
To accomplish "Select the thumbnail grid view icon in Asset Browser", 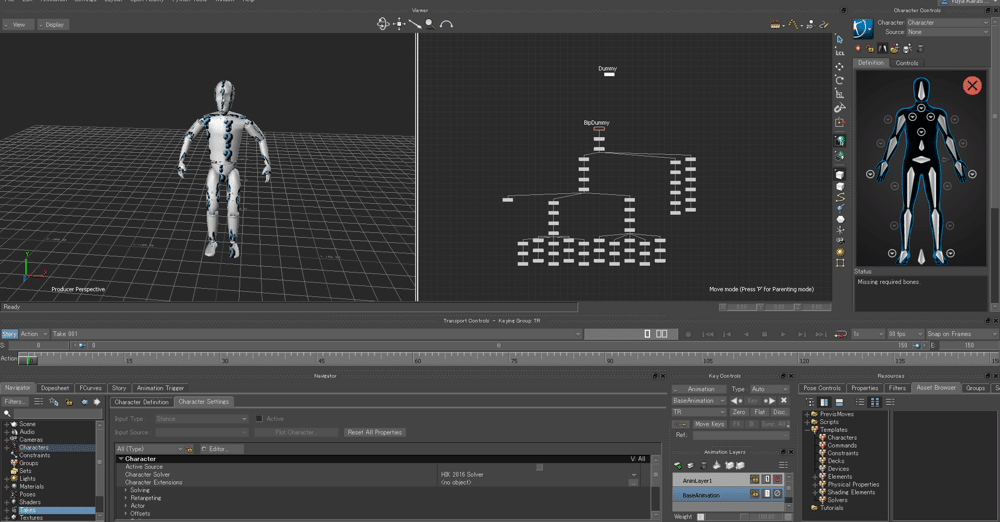I will point(875,402).
